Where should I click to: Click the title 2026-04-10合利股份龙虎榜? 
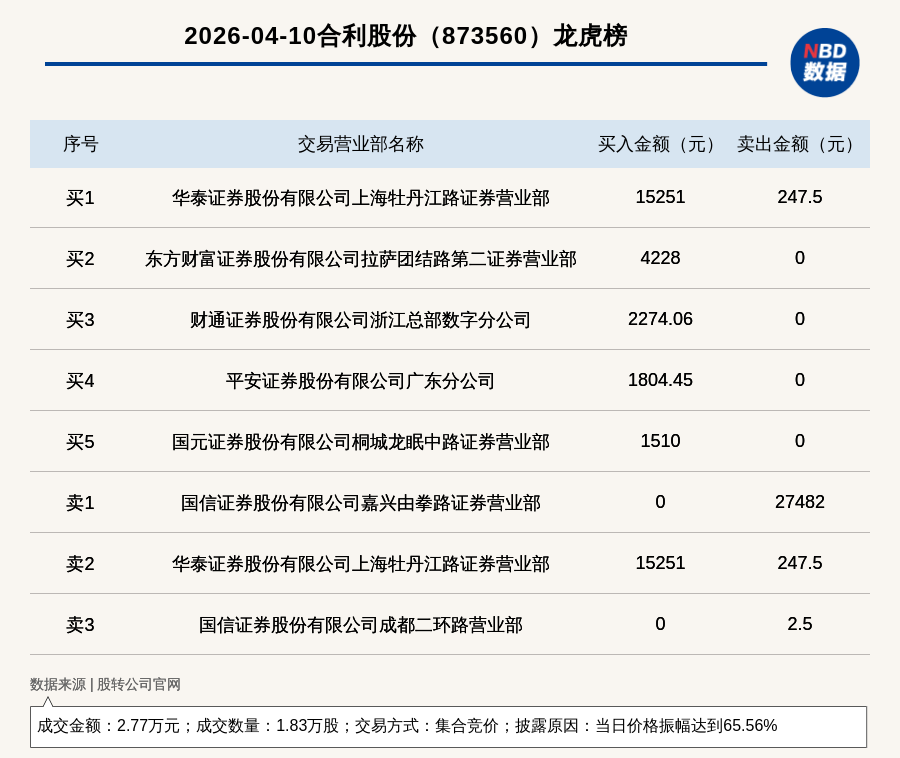click(x=405, y=36)
